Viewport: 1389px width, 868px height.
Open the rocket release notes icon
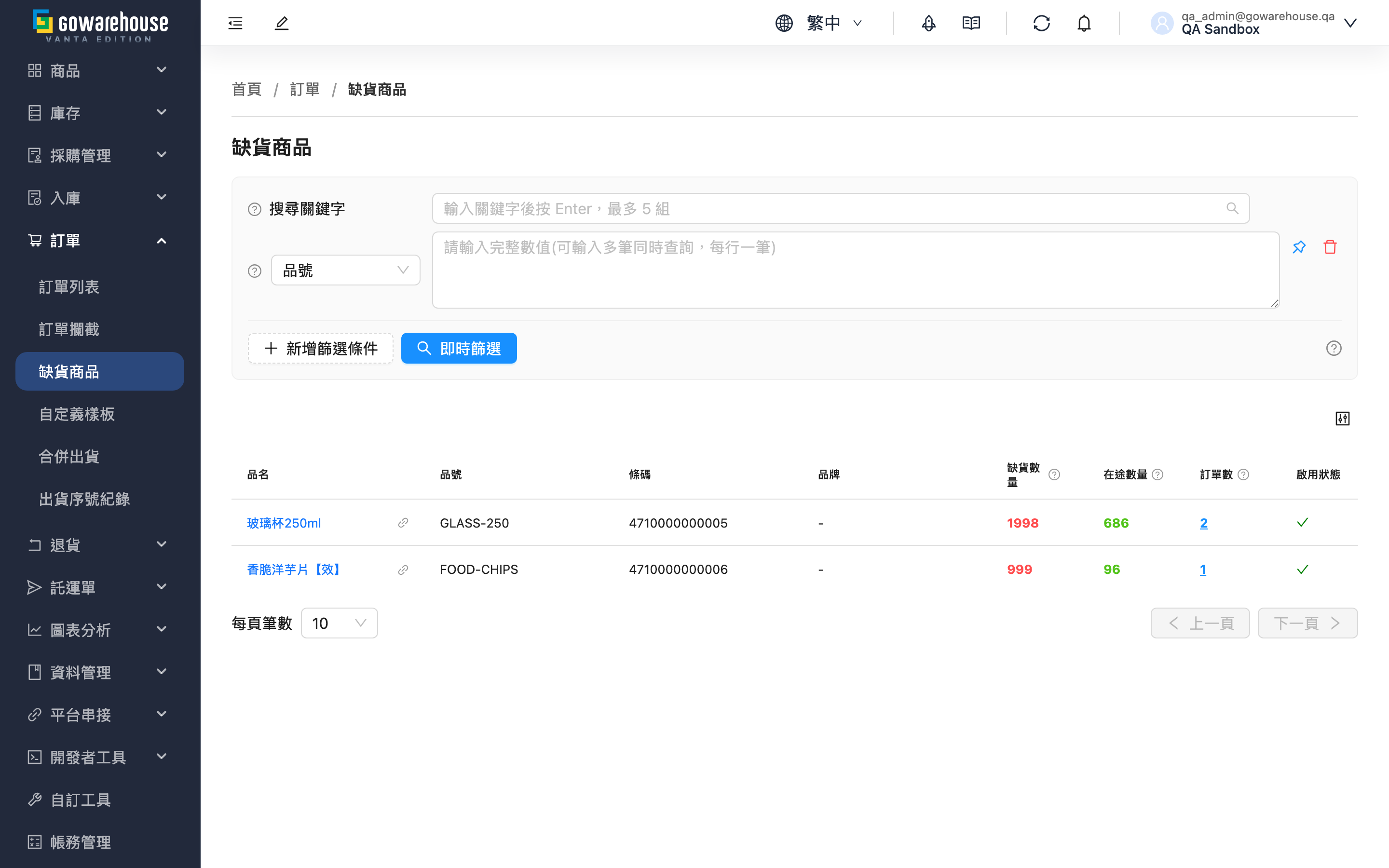[x=928, y=23]
